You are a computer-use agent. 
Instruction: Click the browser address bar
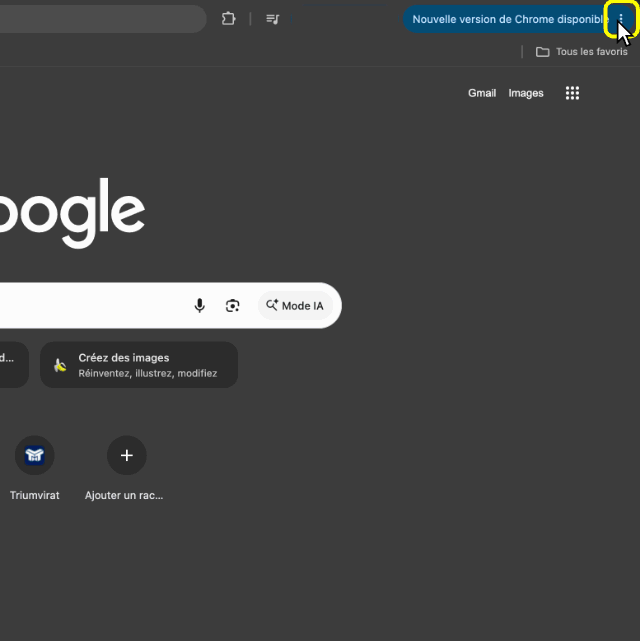coord(102,19)
